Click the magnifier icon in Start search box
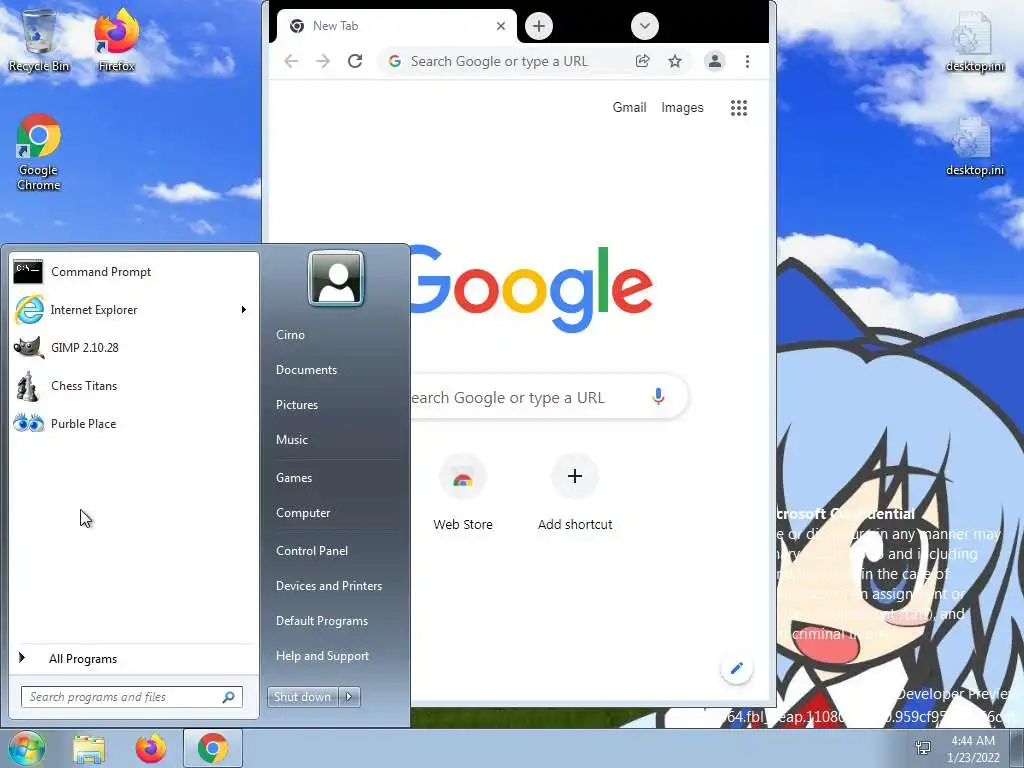 [x=229, y=697]
